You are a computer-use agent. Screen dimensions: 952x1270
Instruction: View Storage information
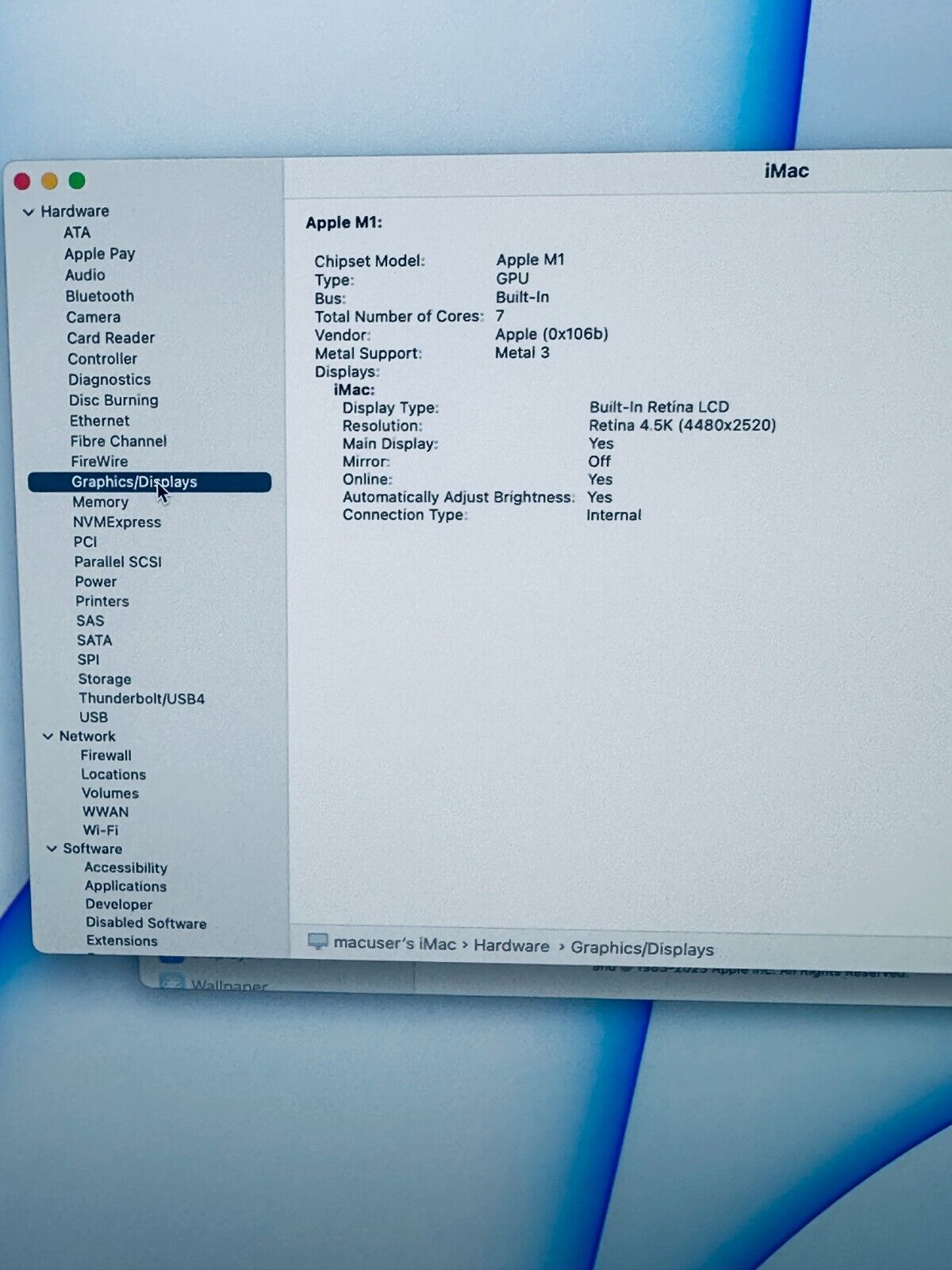tap(104, 679)
